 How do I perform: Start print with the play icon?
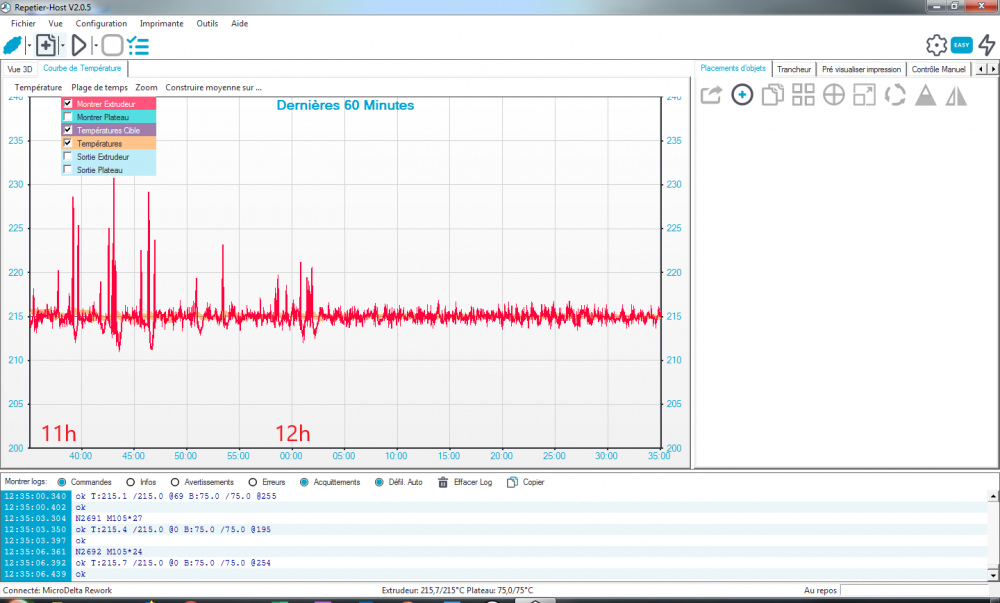coord(79,46)
